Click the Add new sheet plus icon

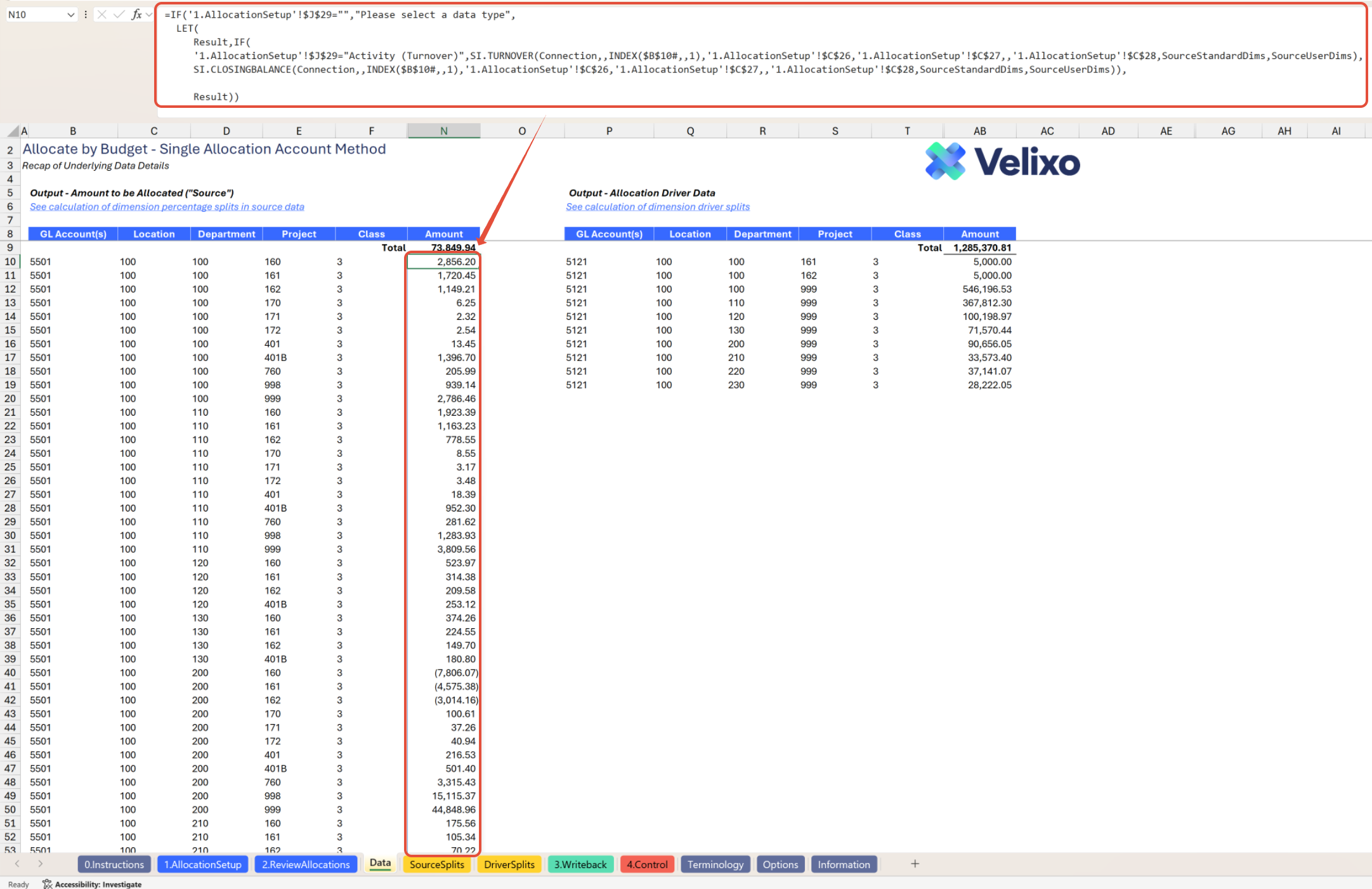click(x=915, y=864)
